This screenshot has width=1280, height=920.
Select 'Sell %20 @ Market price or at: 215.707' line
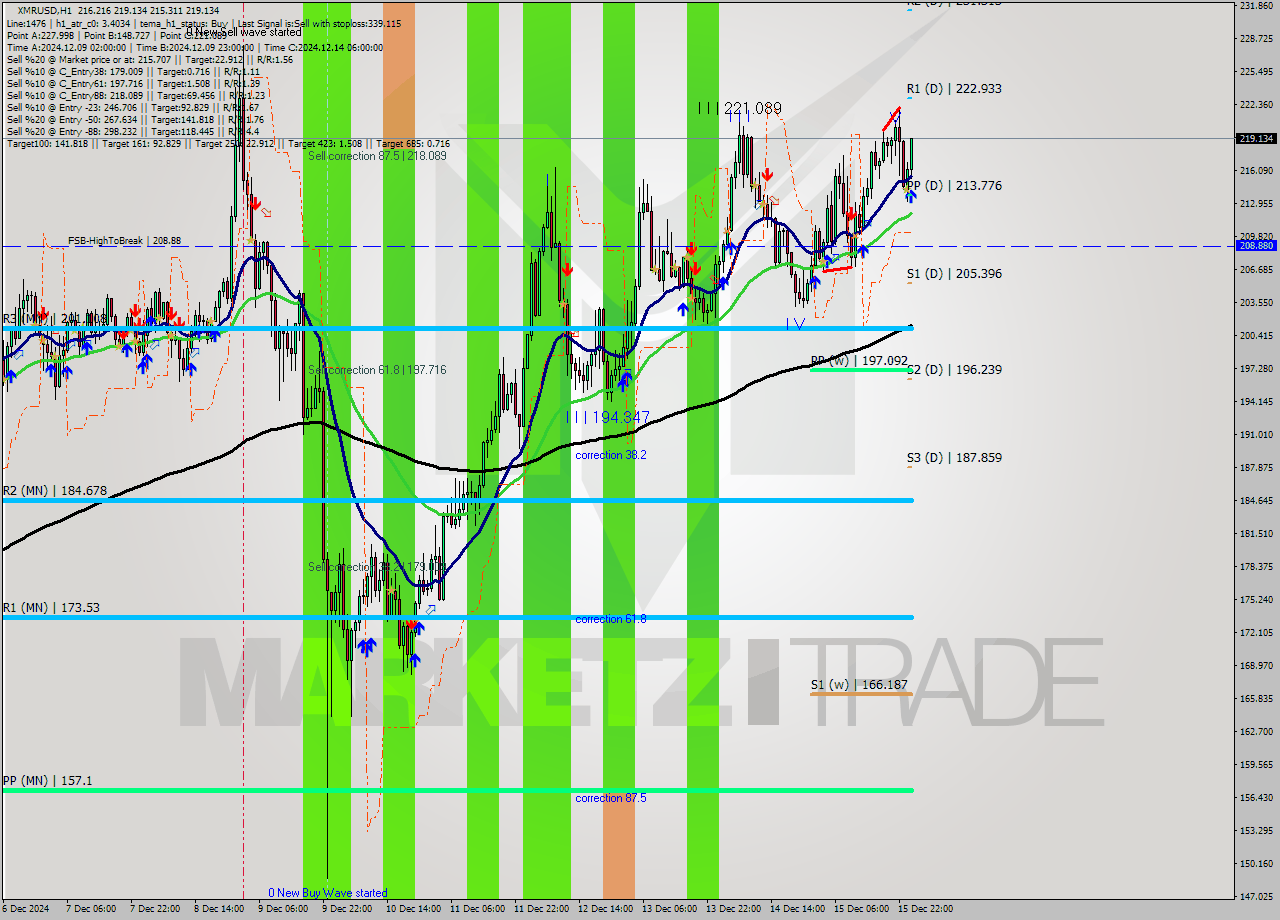click(x=150, y=60)
